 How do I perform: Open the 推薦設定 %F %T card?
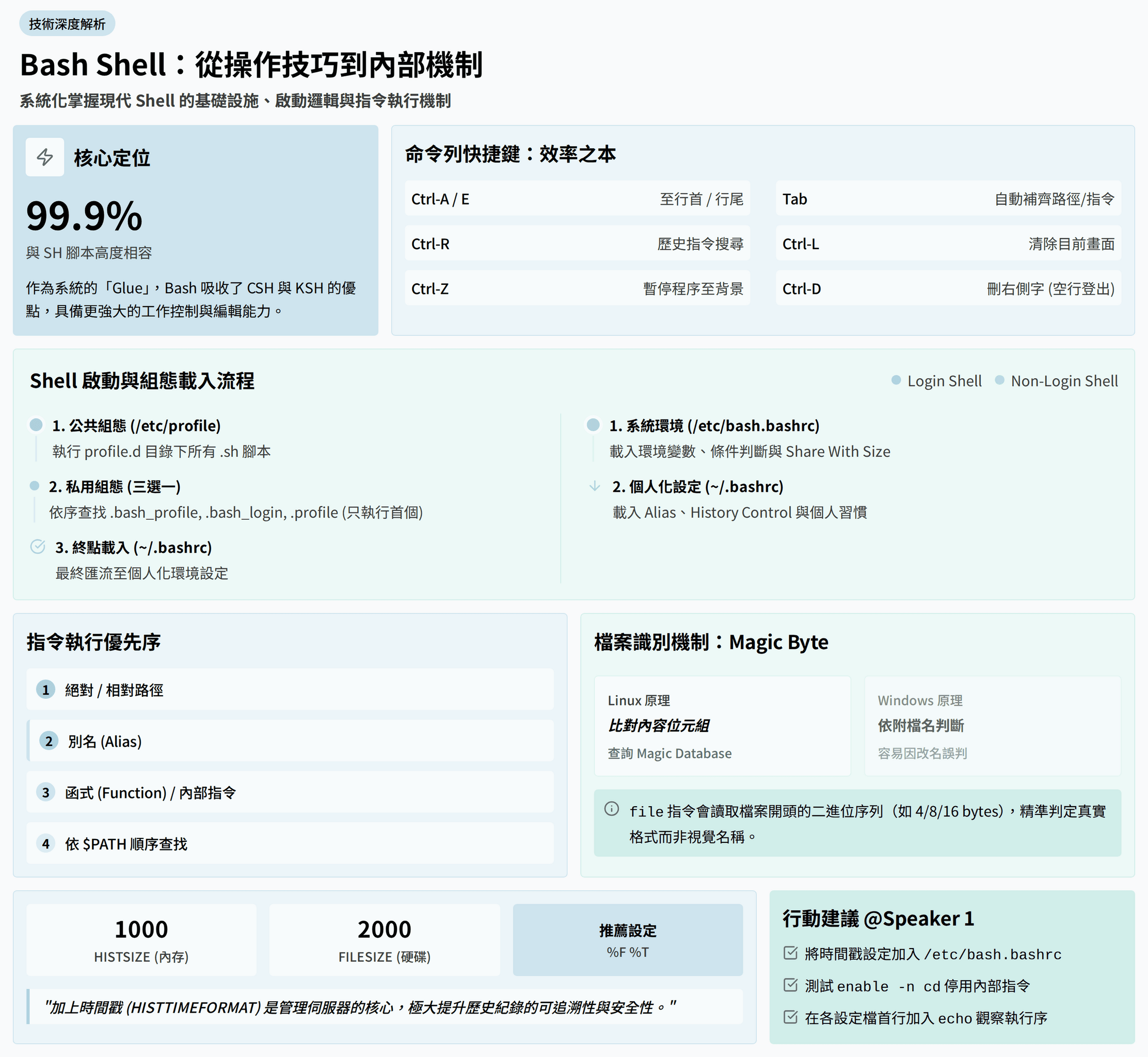coord(628,940)
